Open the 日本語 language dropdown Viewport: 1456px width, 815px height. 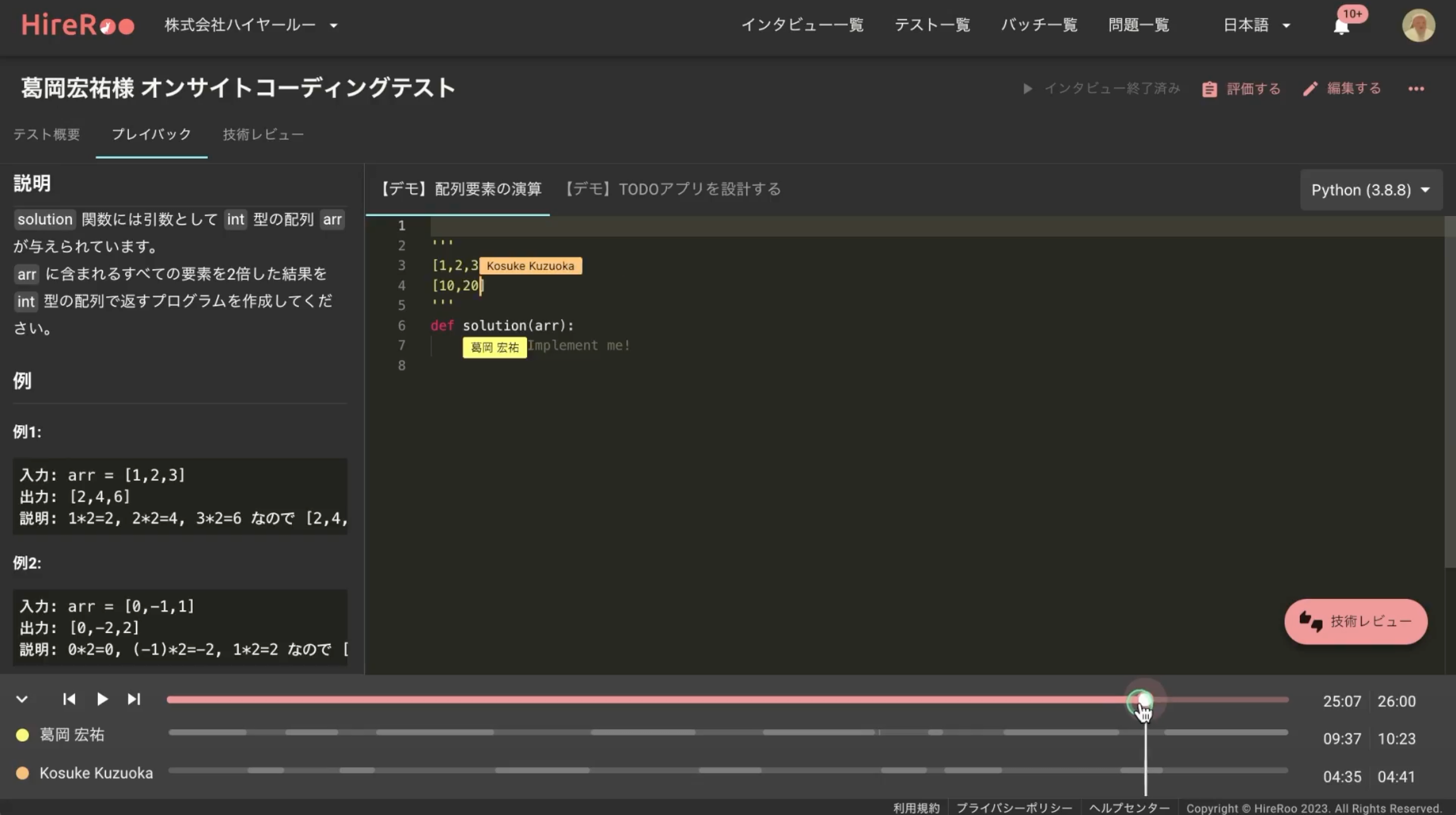[1256, 25]
